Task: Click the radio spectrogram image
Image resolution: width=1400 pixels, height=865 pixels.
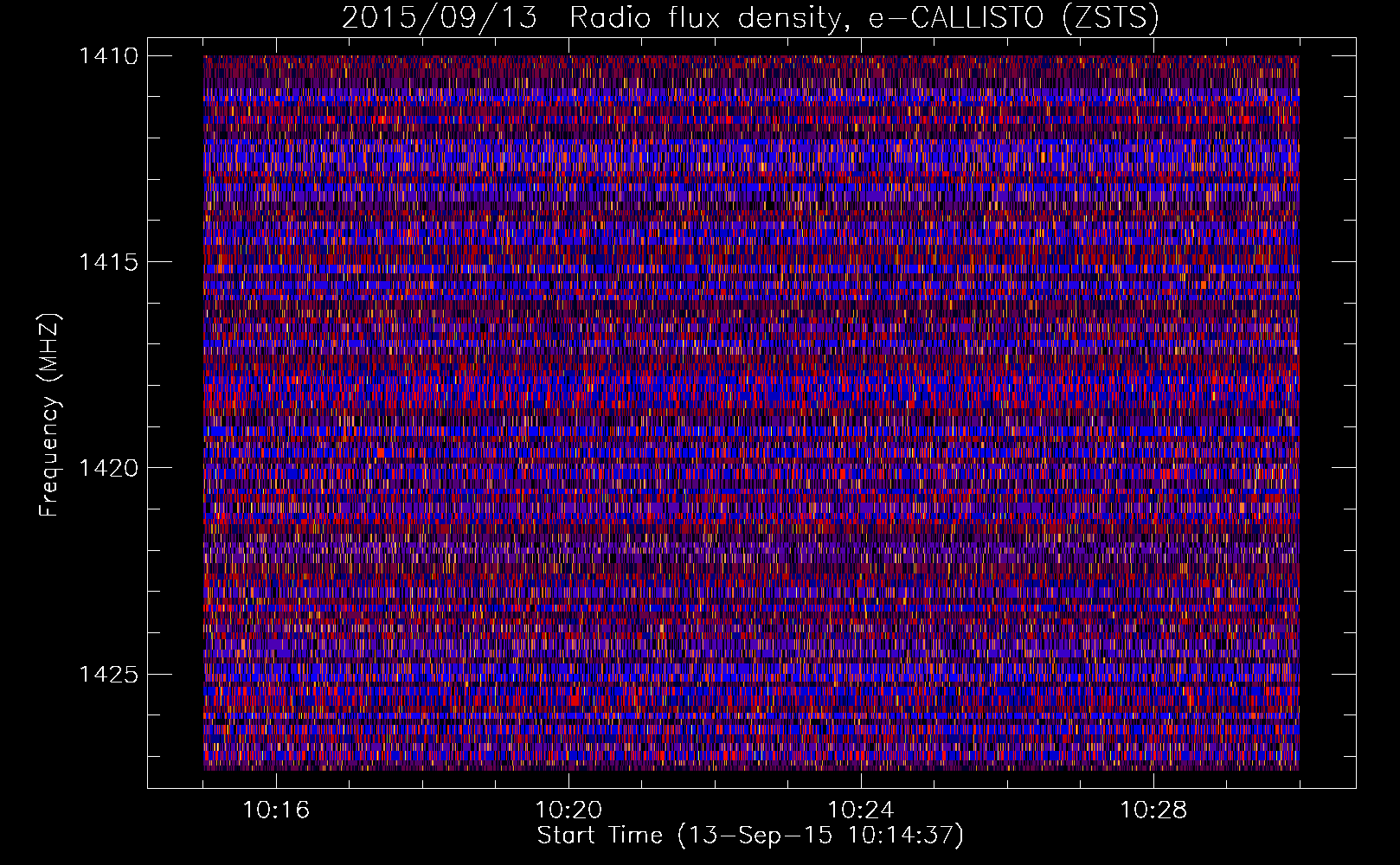Action: pyautogui.click(x=751, y=413)
